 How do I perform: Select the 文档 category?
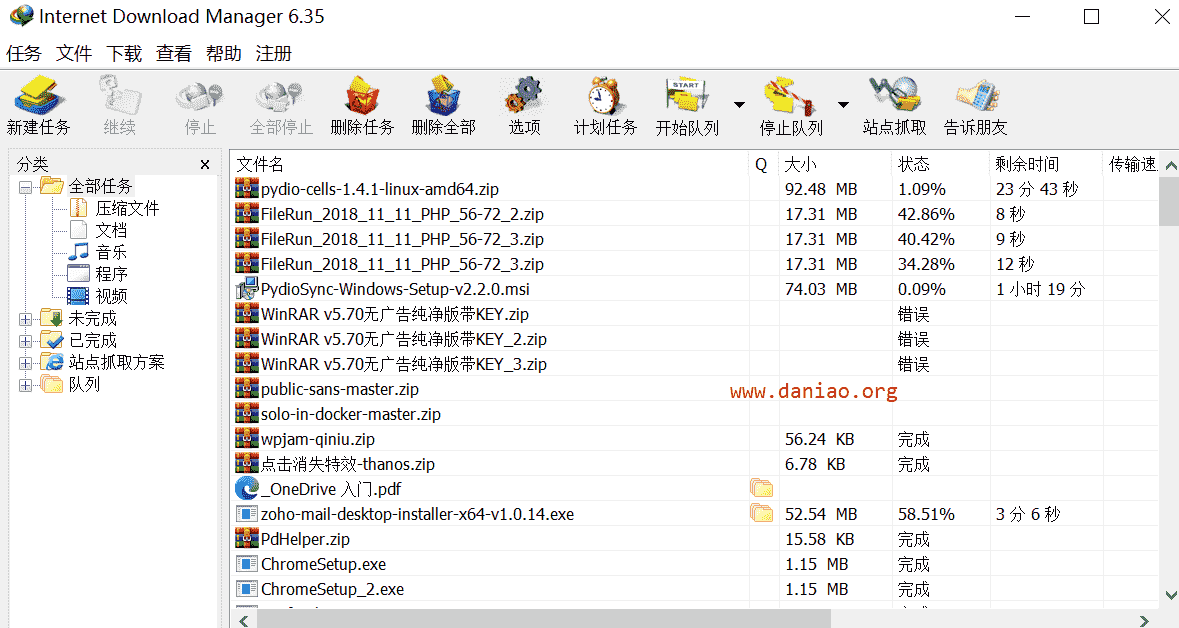pyautogui.click(x=111, y=230)
